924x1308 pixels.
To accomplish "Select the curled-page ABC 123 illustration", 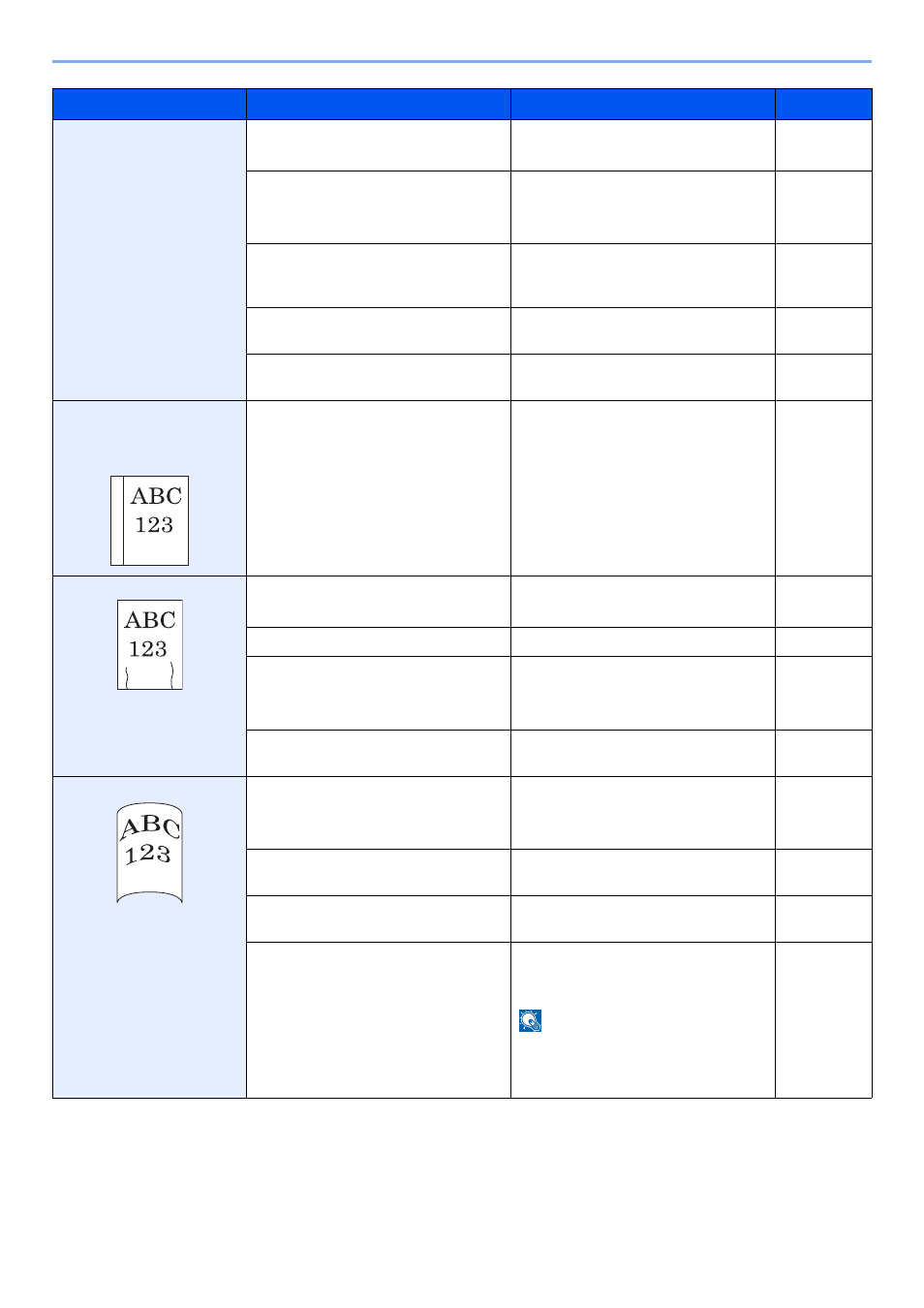I will [x=149, y=853].
